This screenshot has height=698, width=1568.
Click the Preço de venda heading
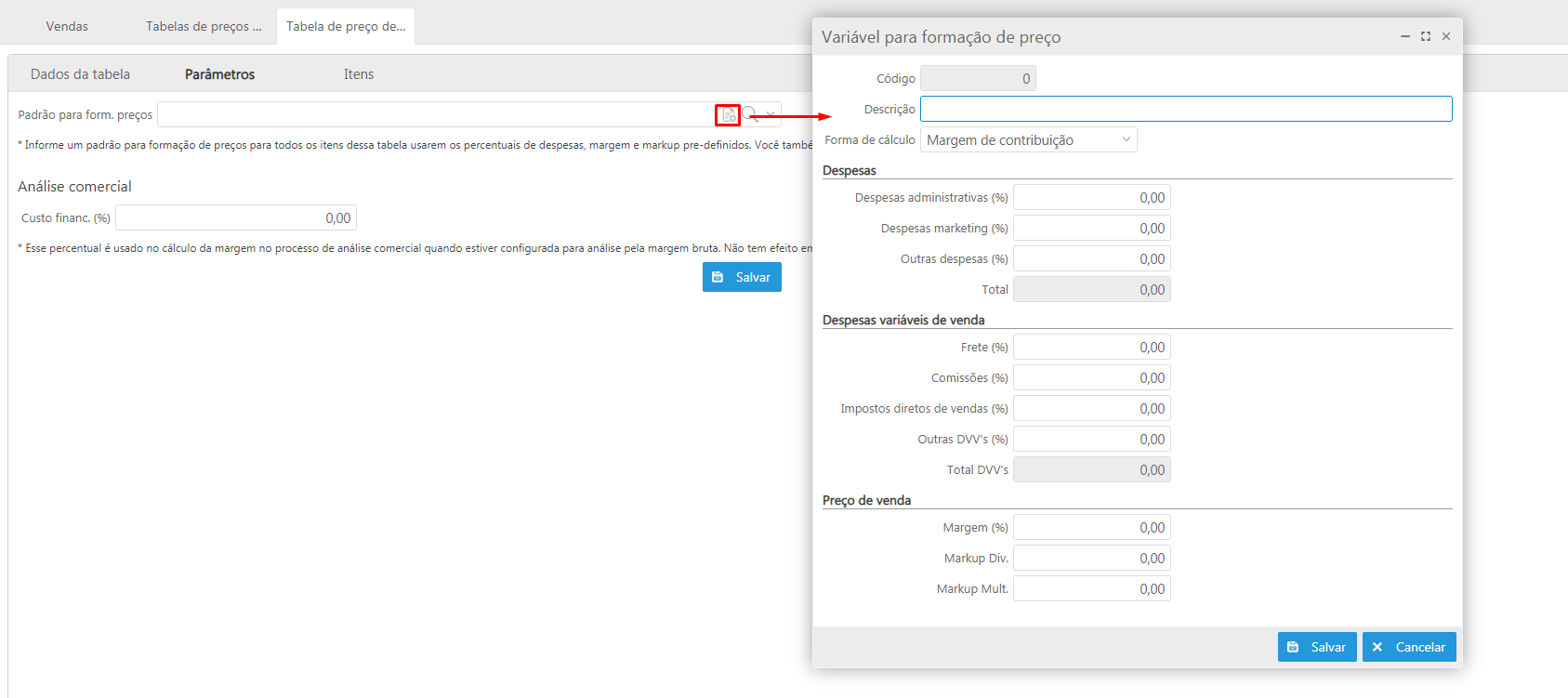coord(866,500)
